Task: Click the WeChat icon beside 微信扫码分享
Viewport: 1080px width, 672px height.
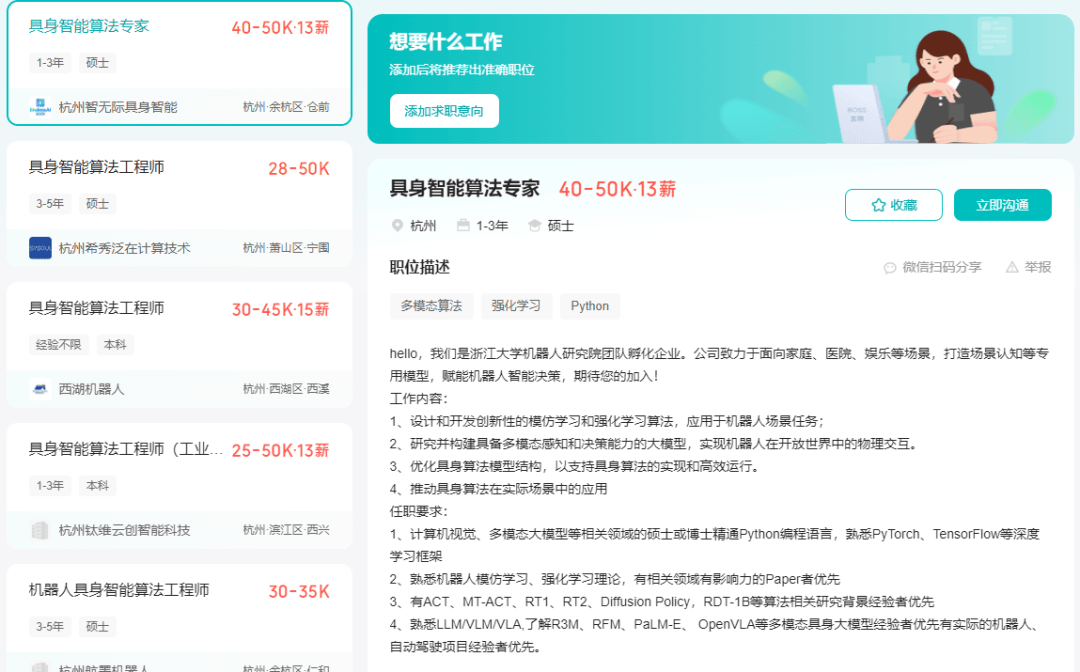Action: tap(890, 268)
